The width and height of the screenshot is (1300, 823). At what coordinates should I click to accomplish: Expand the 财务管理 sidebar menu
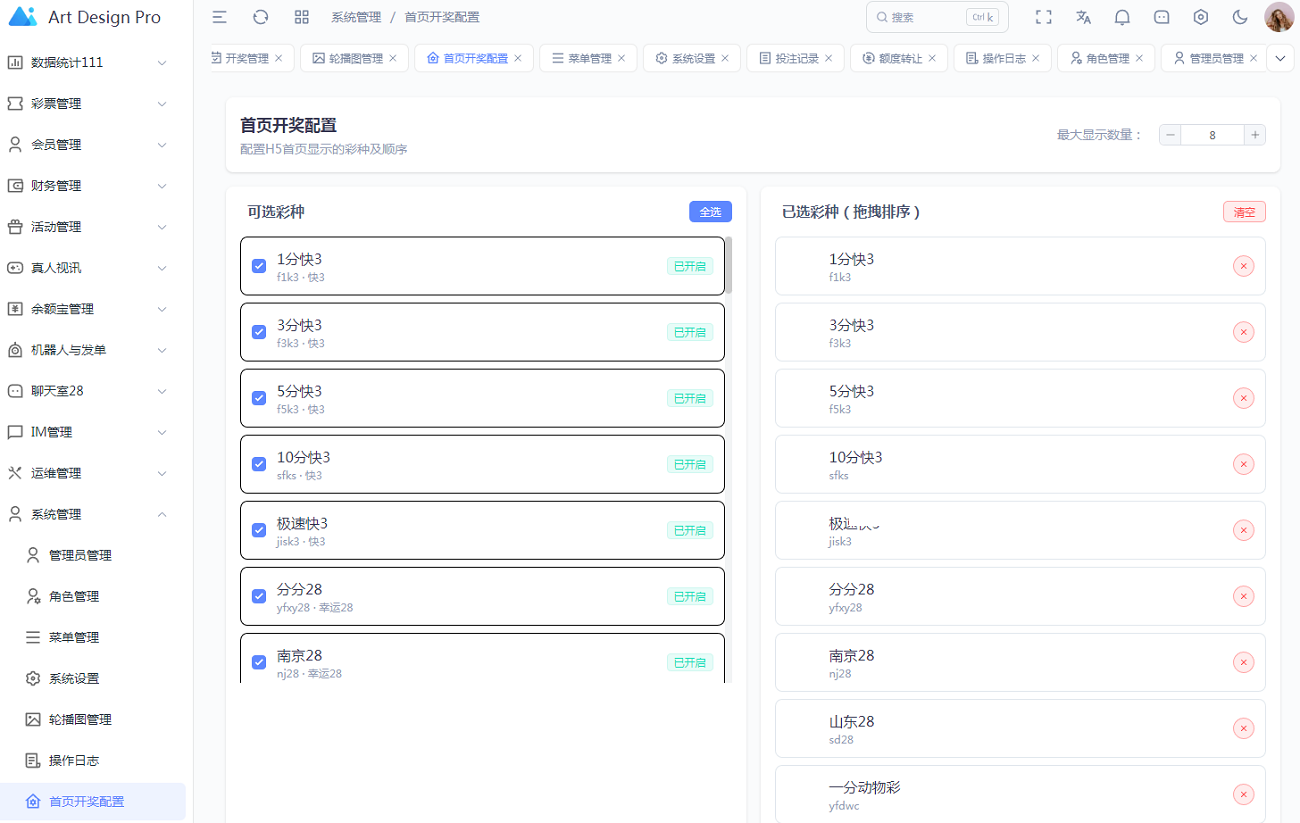(96, 186)
